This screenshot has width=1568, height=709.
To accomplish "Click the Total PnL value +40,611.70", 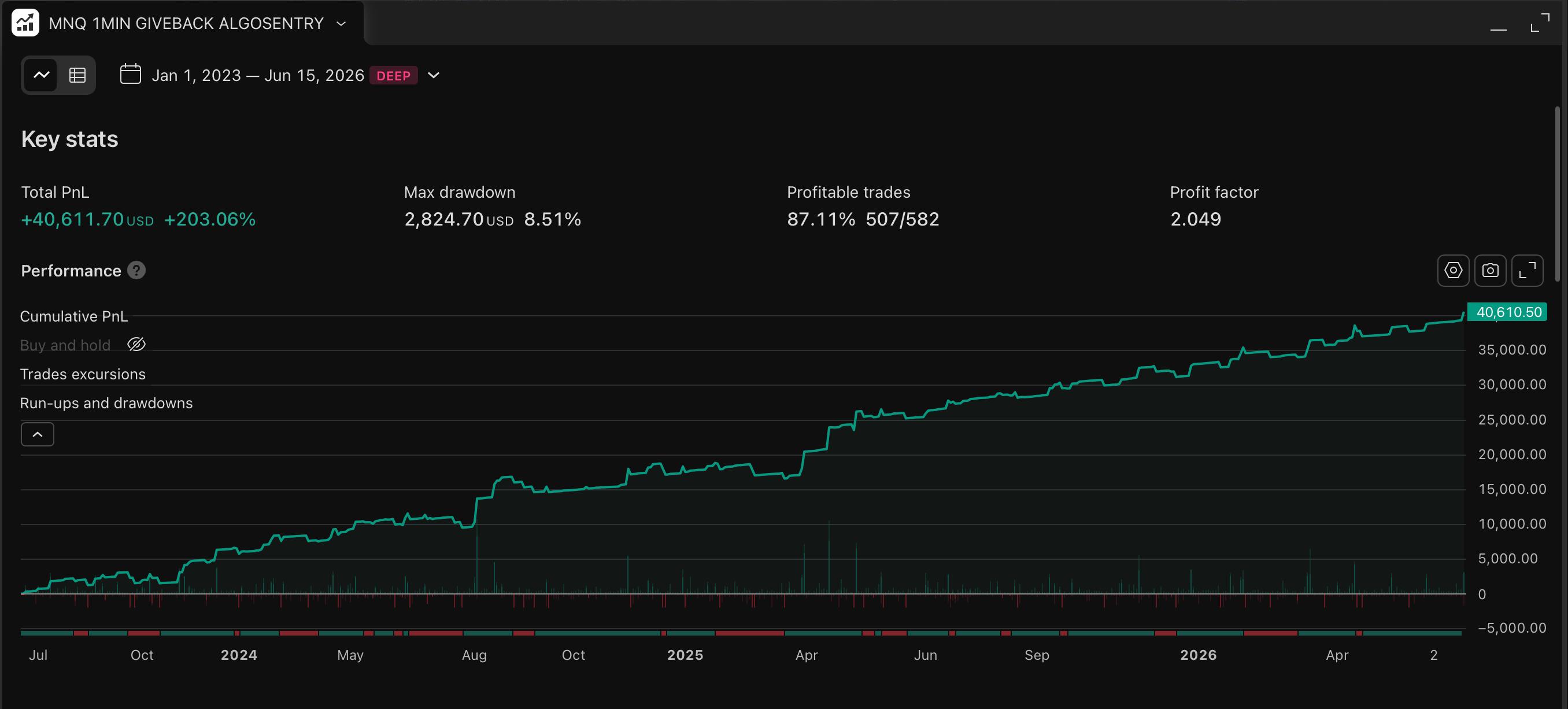I will tap(72, 219).
